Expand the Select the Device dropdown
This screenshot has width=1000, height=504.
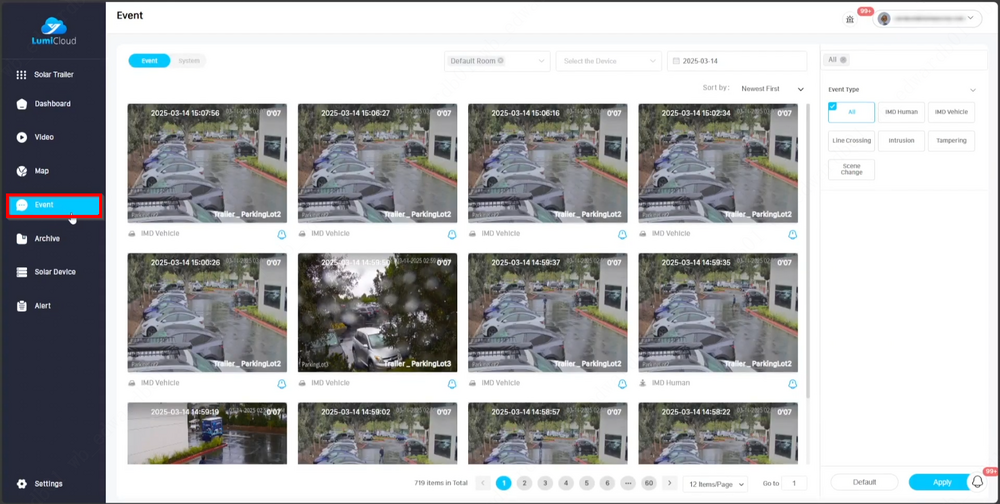tap(609, 61)
